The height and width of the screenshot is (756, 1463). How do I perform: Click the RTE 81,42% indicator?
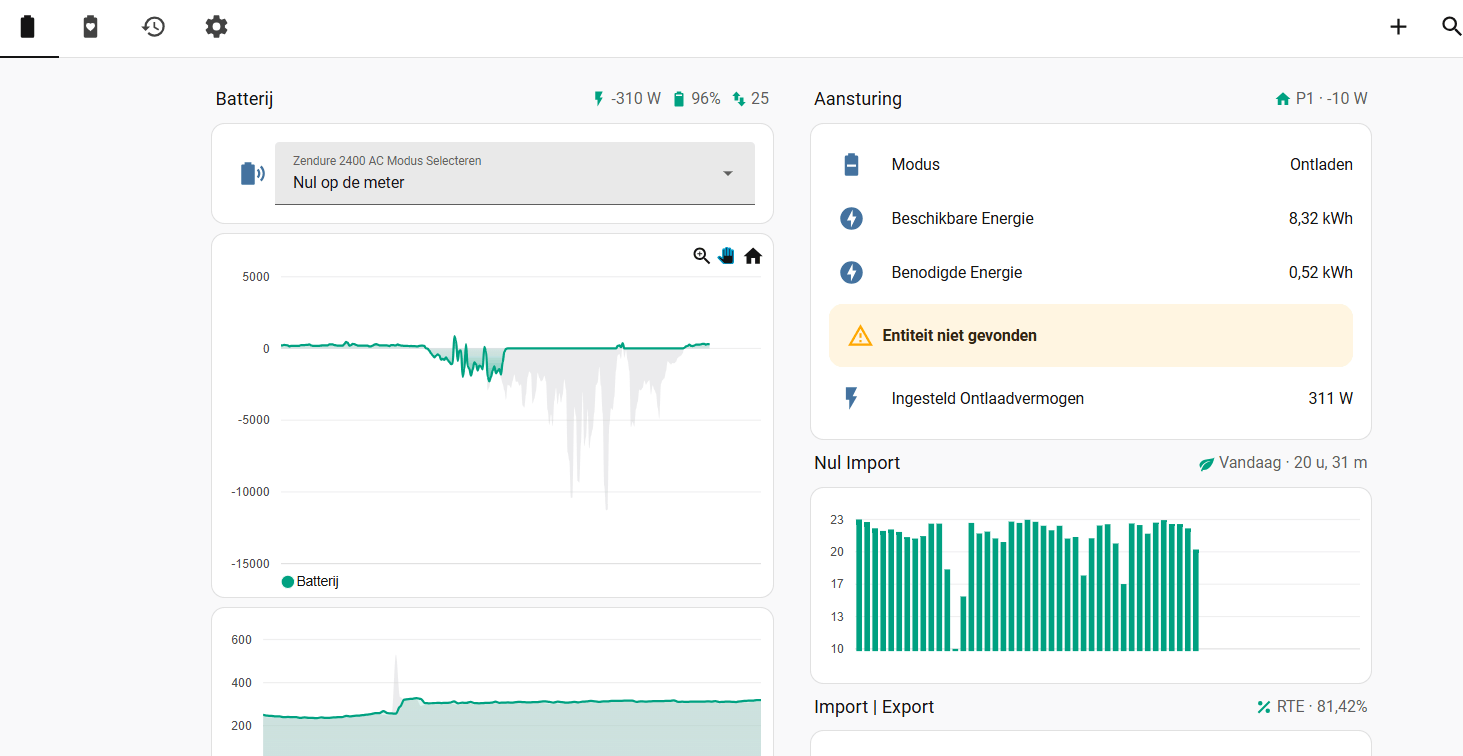(x=1311, y=707)
